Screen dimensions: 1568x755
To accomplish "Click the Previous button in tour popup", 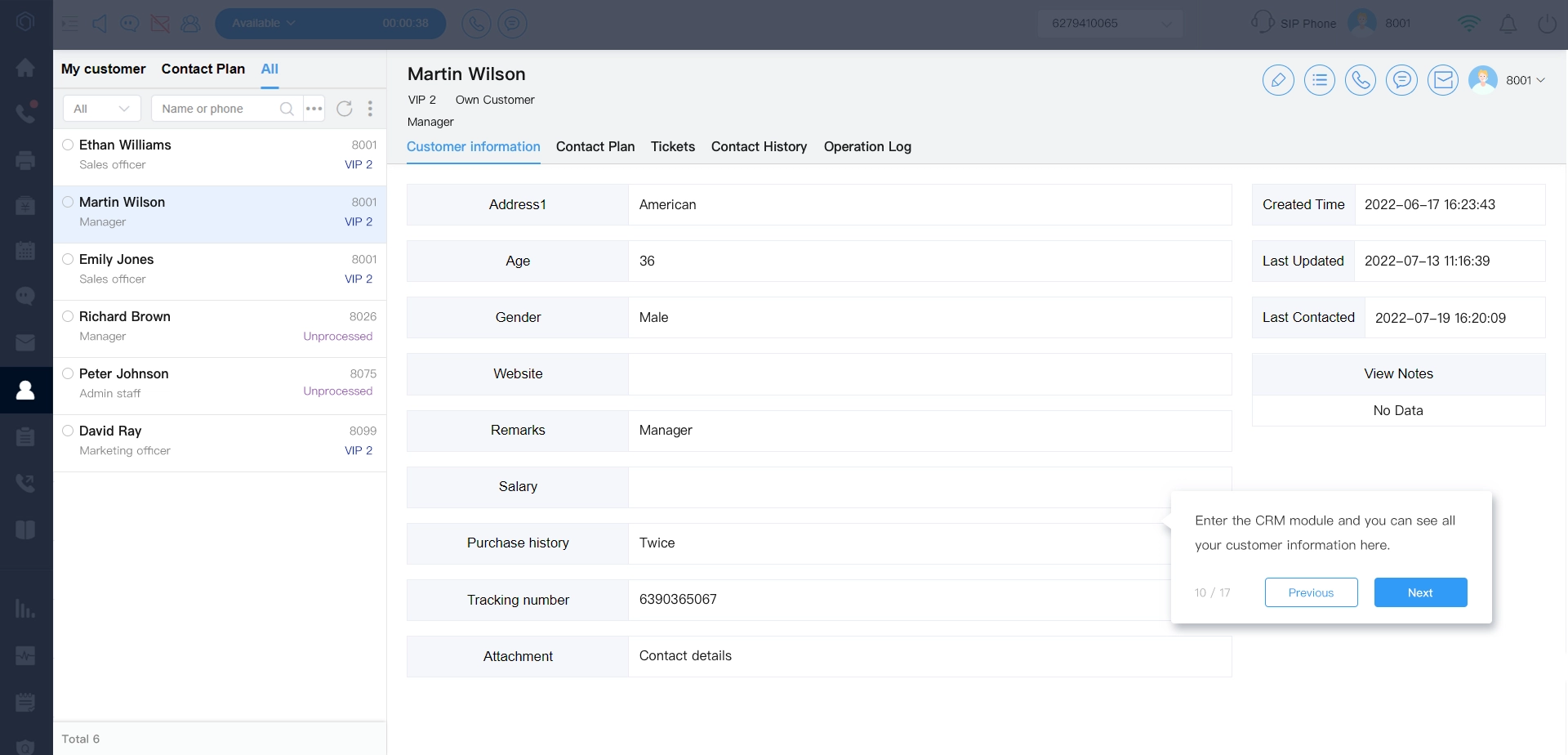I will point(1311,592).
